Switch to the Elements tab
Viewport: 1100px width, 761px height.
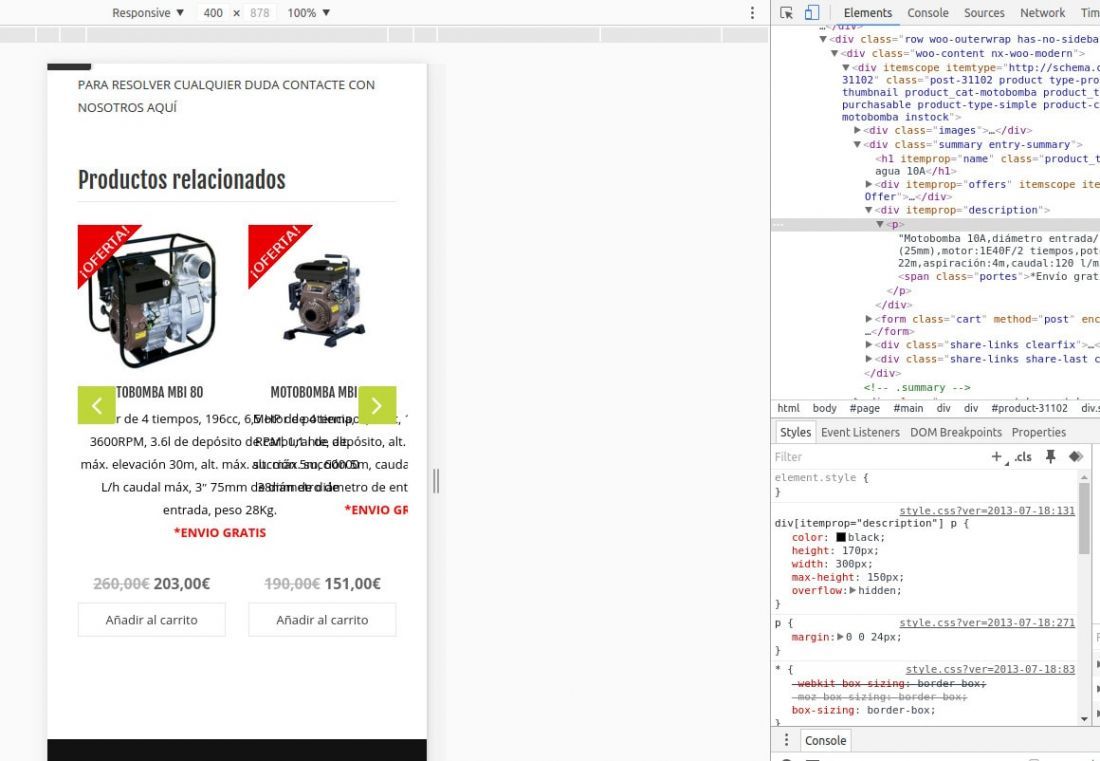868,13
